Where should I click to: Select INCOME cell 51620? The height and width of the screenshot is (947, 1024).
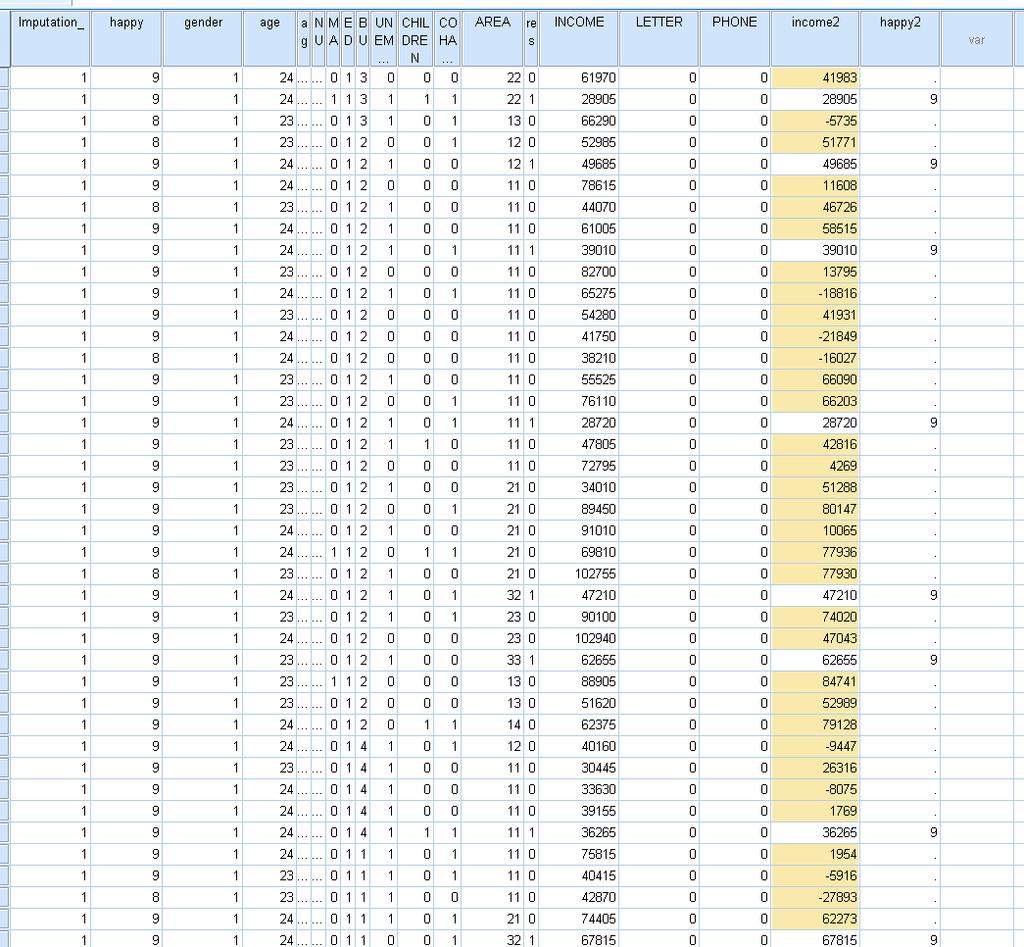pyautogui.click(x=579, y=703)
